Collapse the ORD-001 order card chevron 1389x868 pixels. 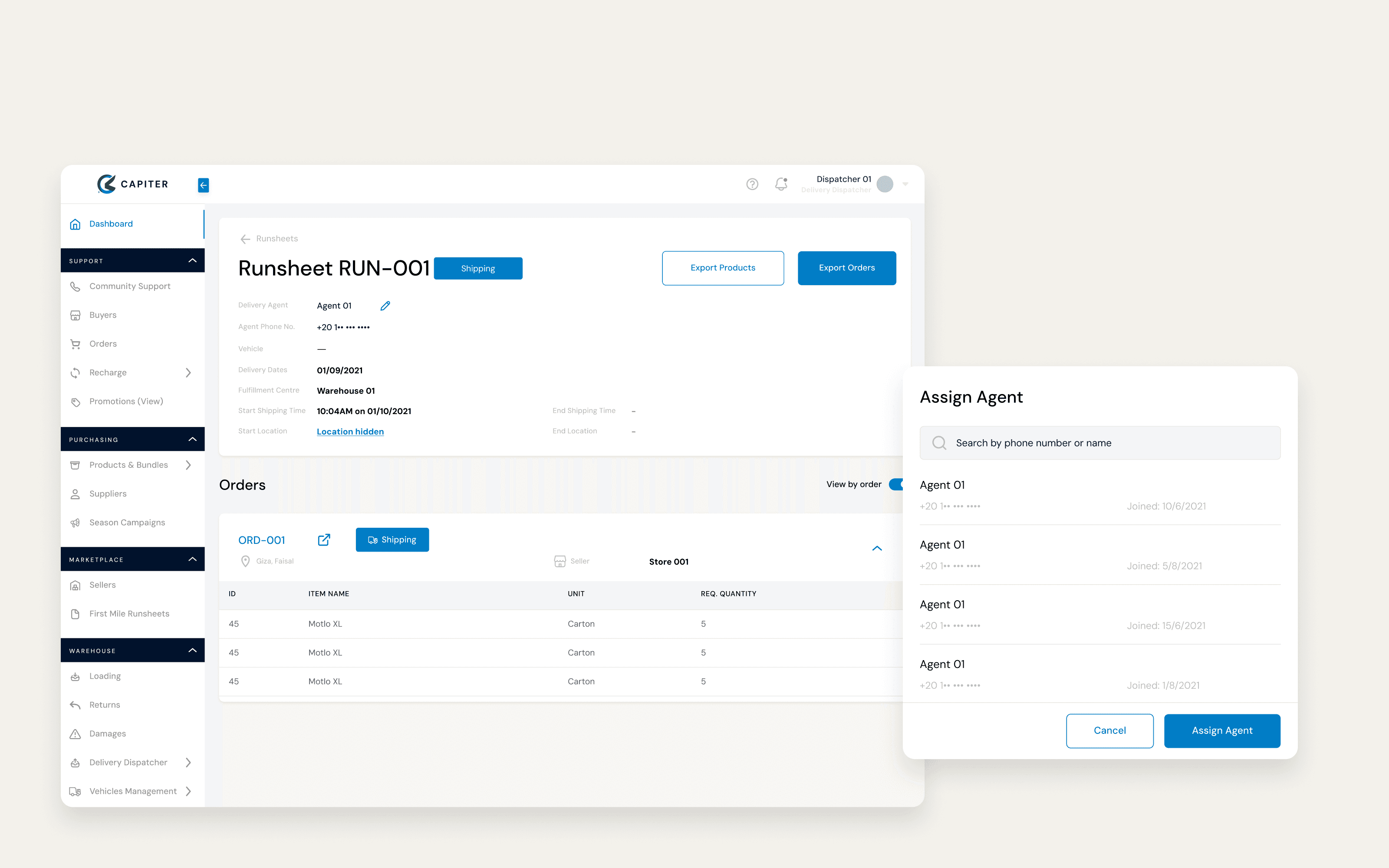[877, 548]
